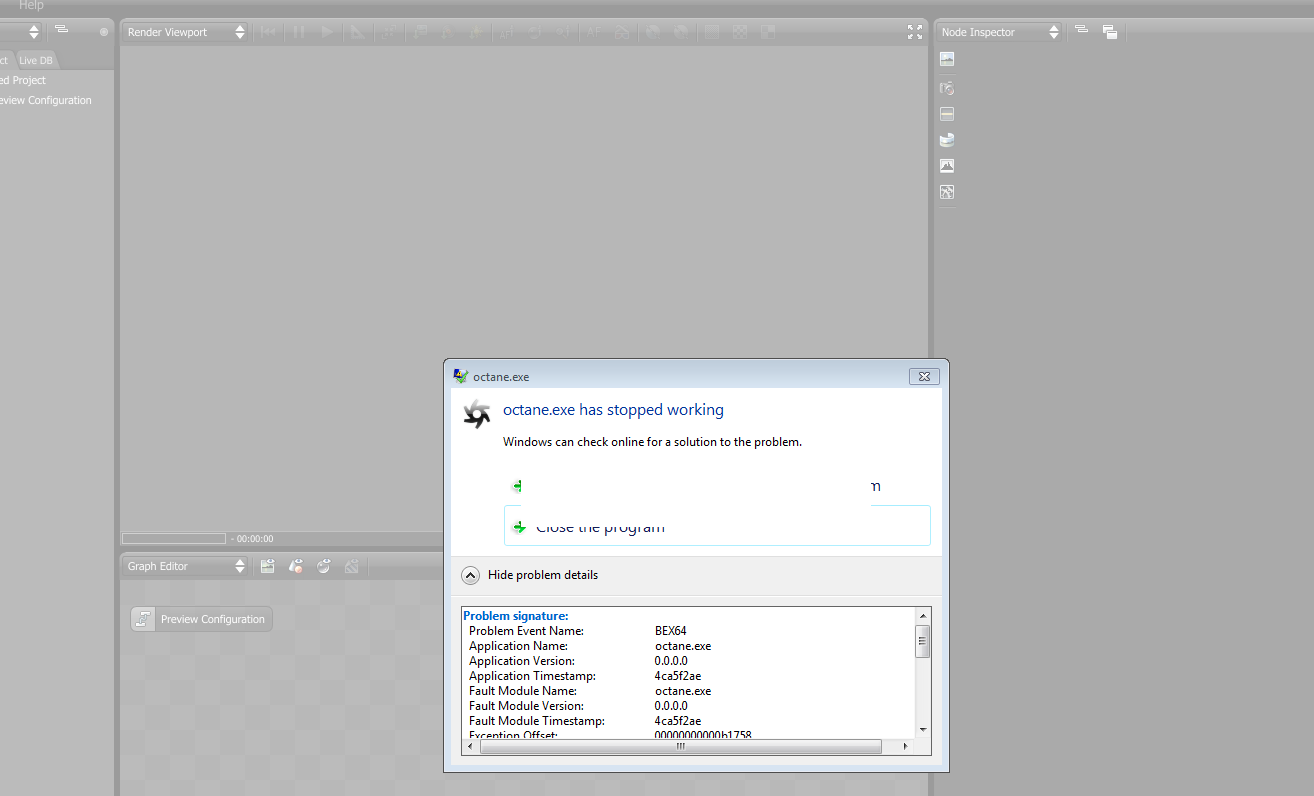The width and height of the screenshot is (1314, 796).
Task: Toggle texture visibility icon in Graph Editor
Action: click(351, 566)
